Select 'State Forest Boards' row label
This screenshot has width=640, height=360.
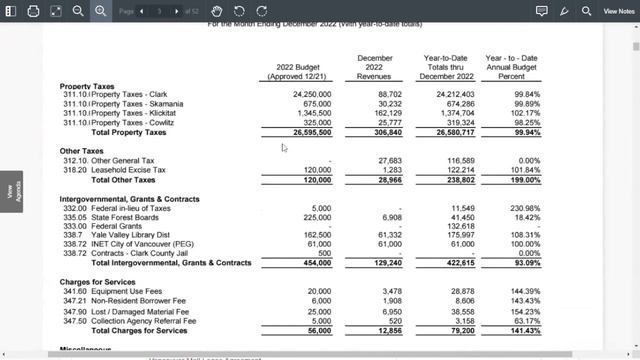124,218
